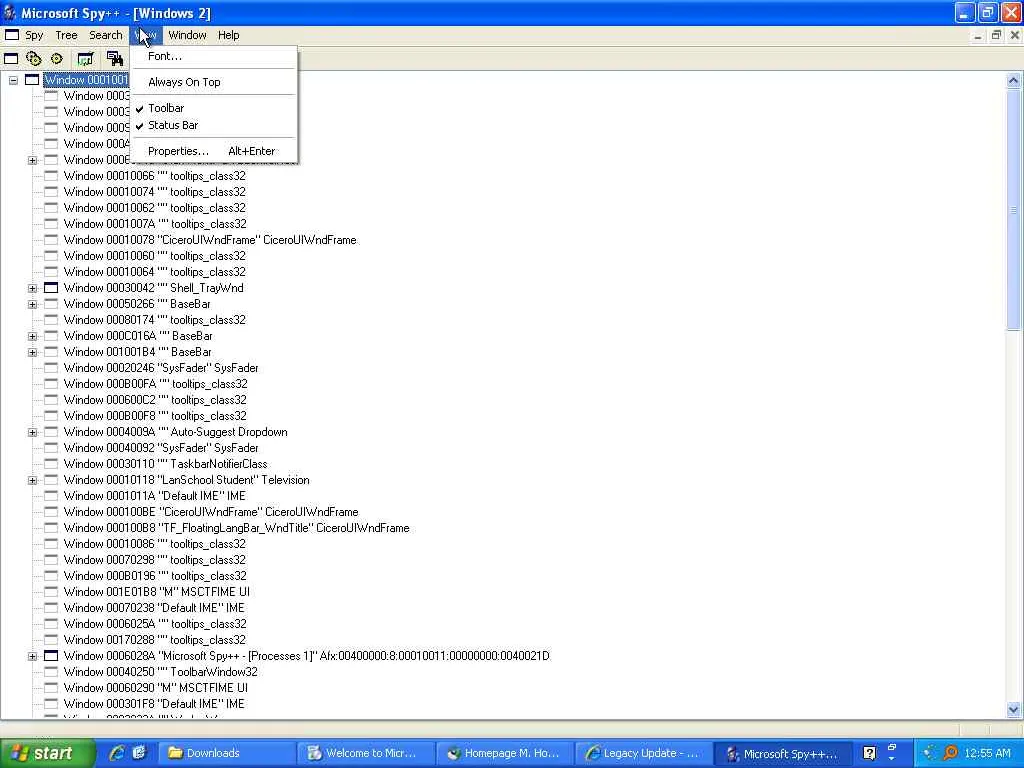Viewport: 1024px width, 768px height.
Task: Collapse the root Window 0001001 node
Action: 13,80
